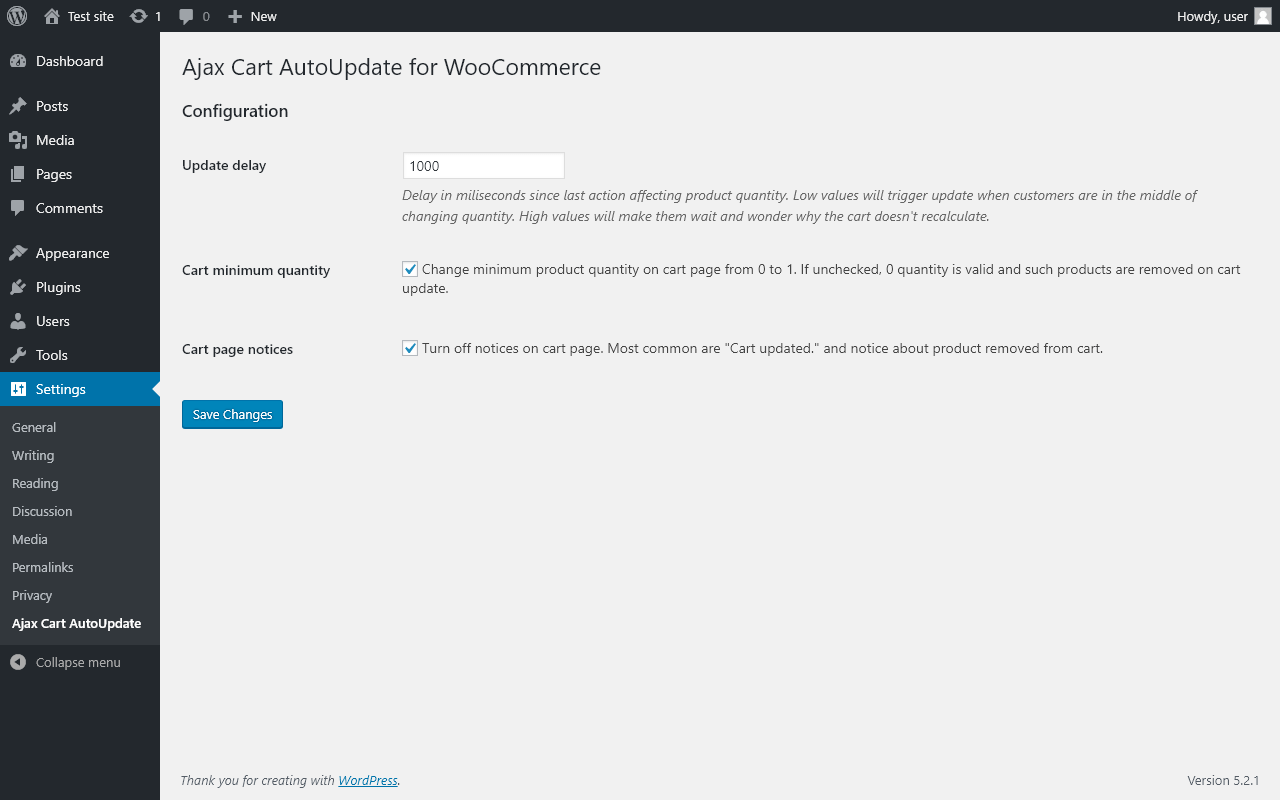Open Permalinks settings submenu
Screen dimensions: 1280x800
[43, 567]
